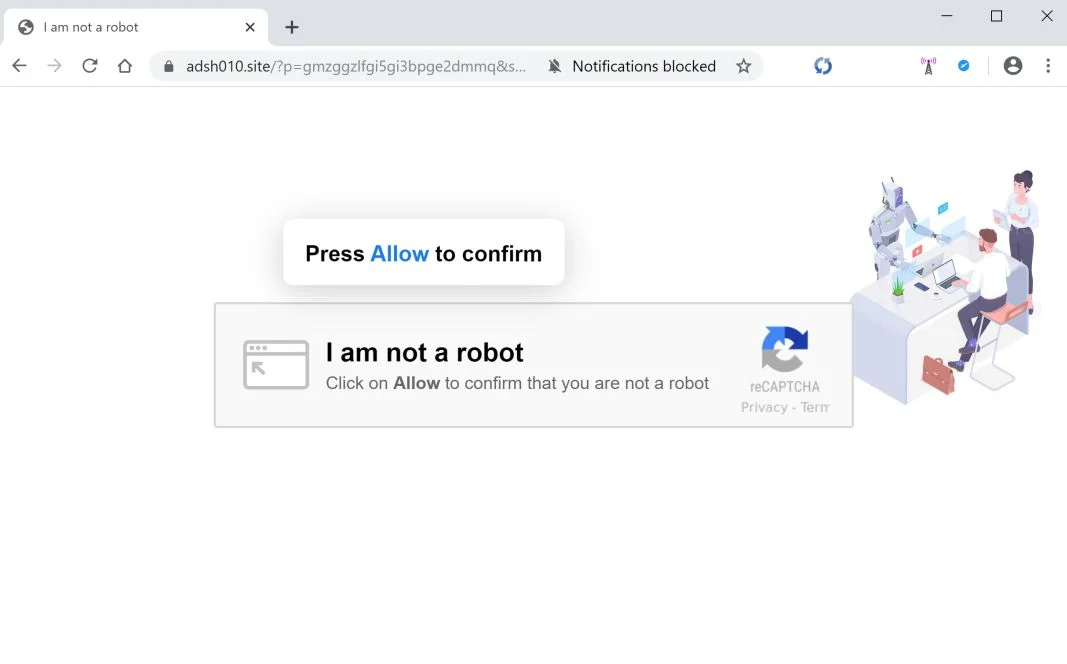Image resolution: width=1067 pixels, height=664 pixels.
Task: Click the notifications blocked bell icon
Action: click(x=555, y=66)
